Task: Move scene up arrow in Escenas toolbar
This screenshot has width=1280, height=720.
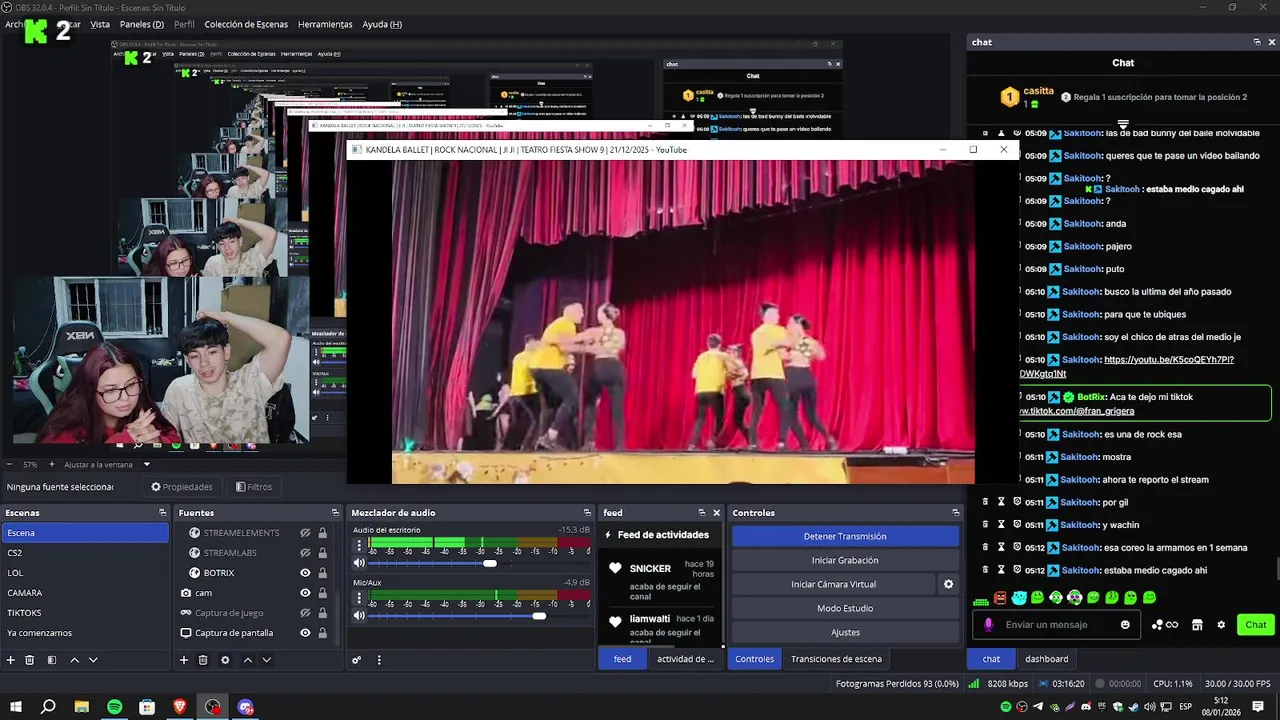Action: tap(75, 660)
